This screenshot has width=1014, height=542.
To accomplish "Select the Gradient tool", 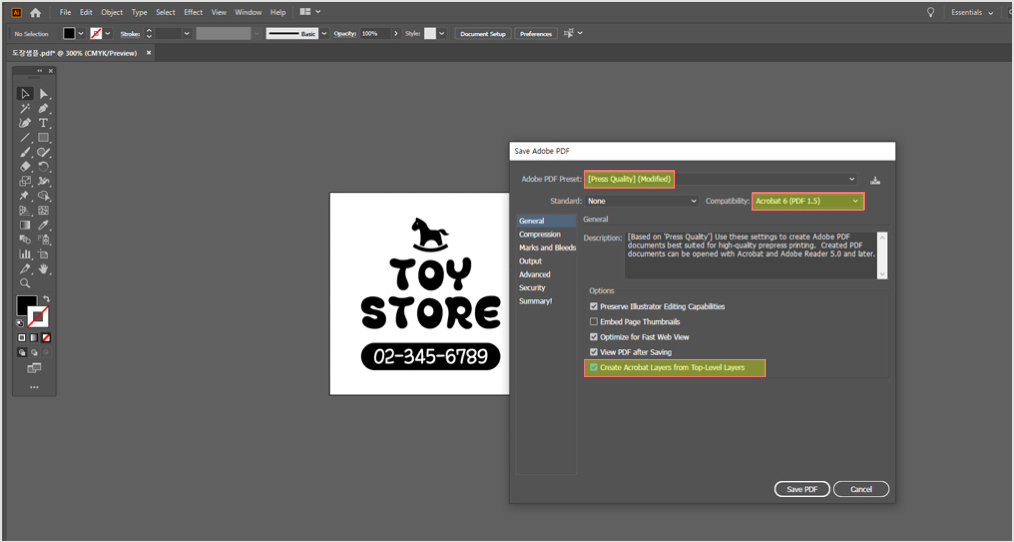I will coord(25,225).
